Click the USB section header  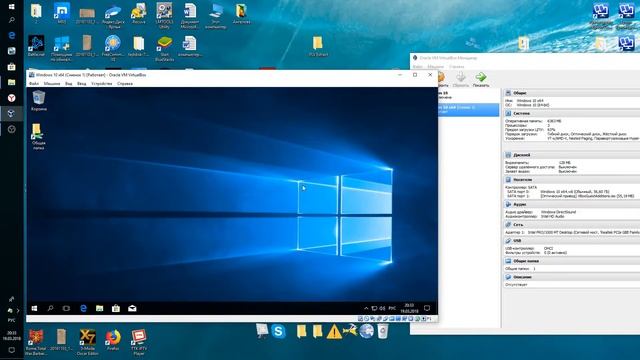[571, 241]
